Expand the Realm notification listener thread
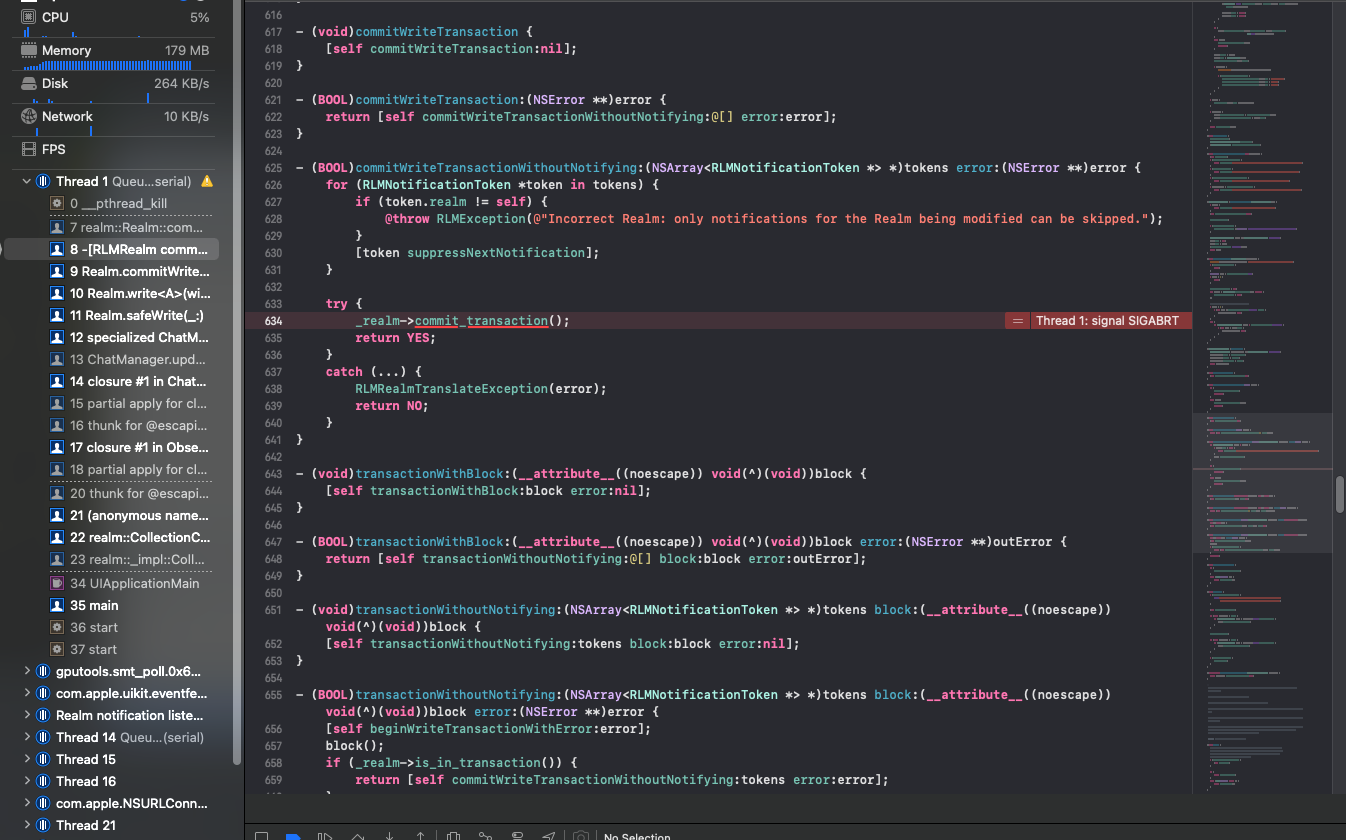1346x840 pixels. pyautogui.click(x=27, y=715)
